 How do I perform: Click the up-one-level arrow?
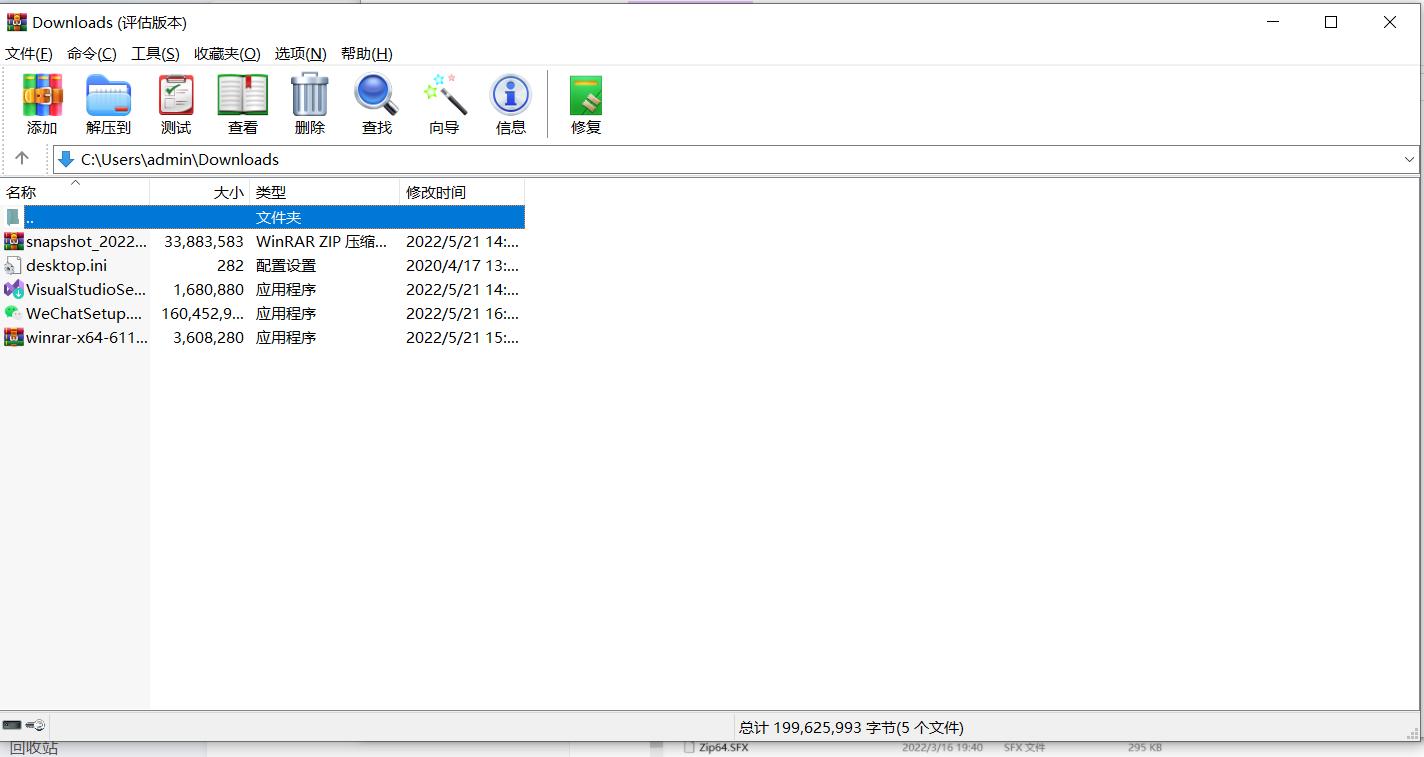pos(24,158)
